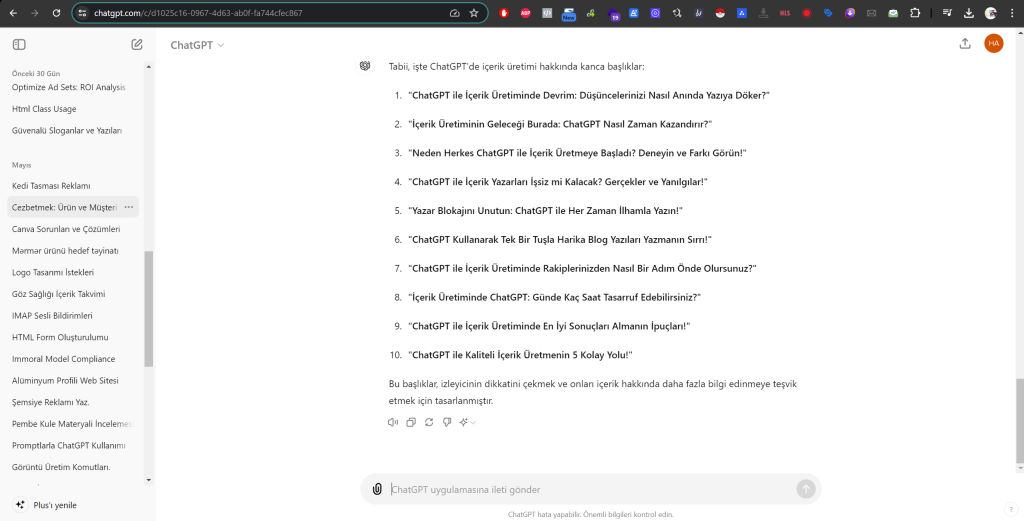Open the change model sparkle dropdown
Viewport: 1024px width, 521px height.
pos(467,422)
